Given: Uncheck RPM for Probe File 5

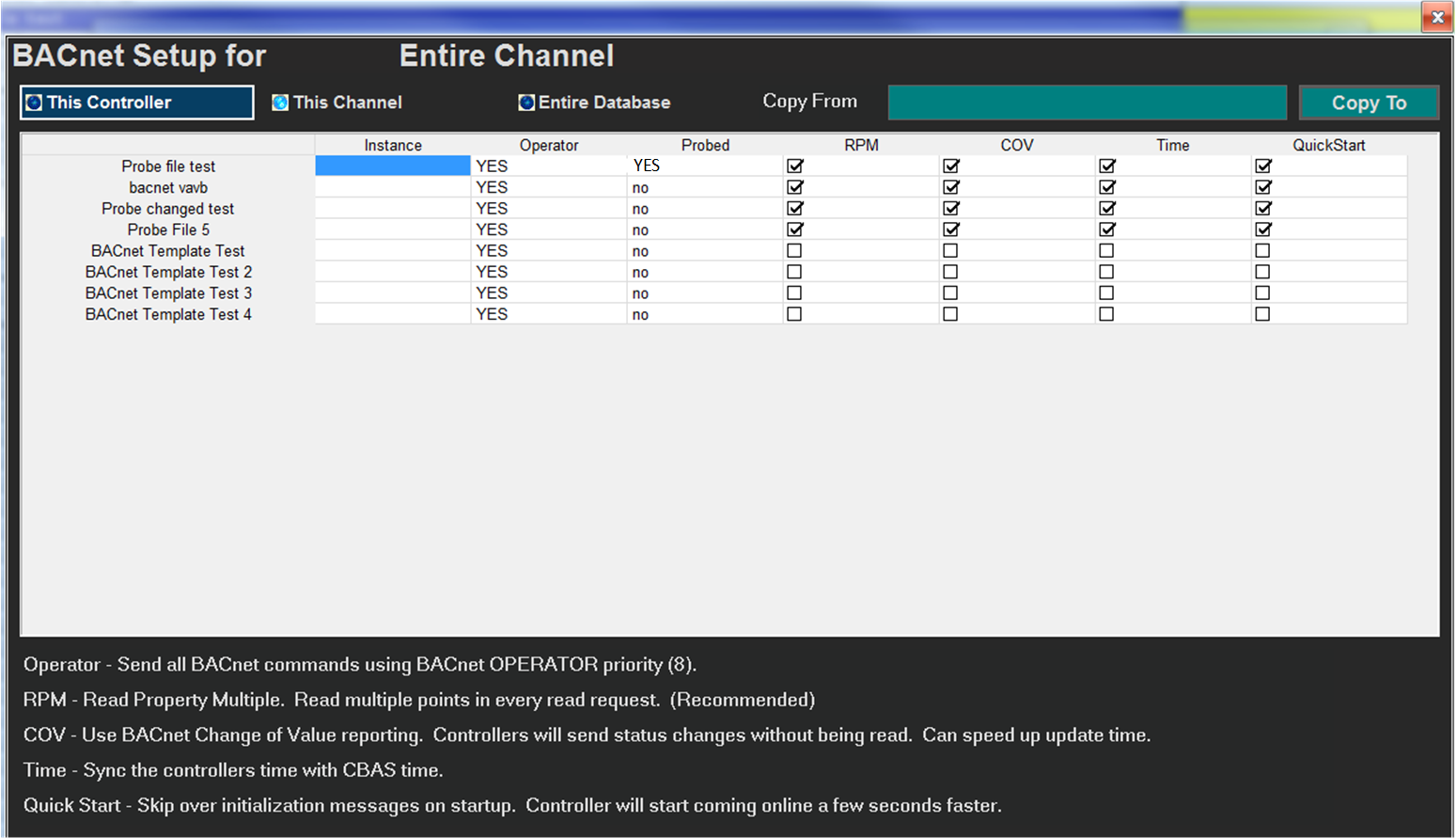Looking at the screenshot, I should click(795, 229).
